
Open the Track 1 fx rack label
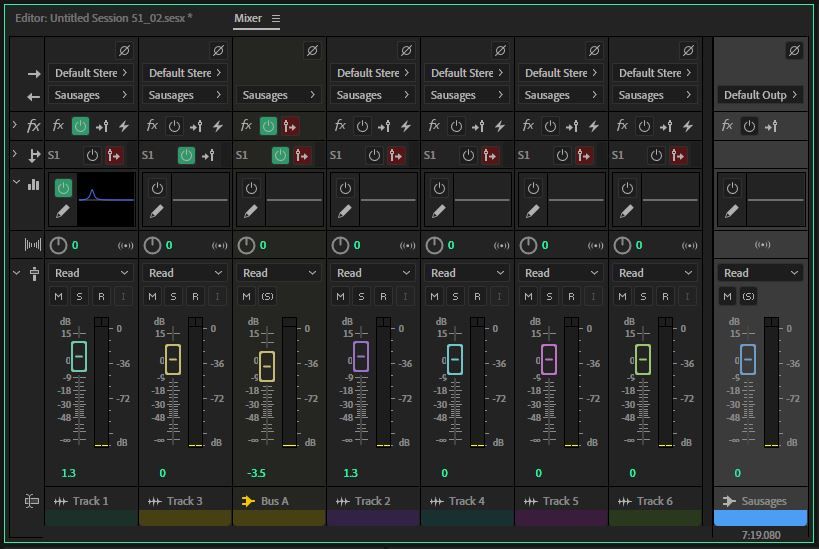pyautogui.click(x=58, y=126)
